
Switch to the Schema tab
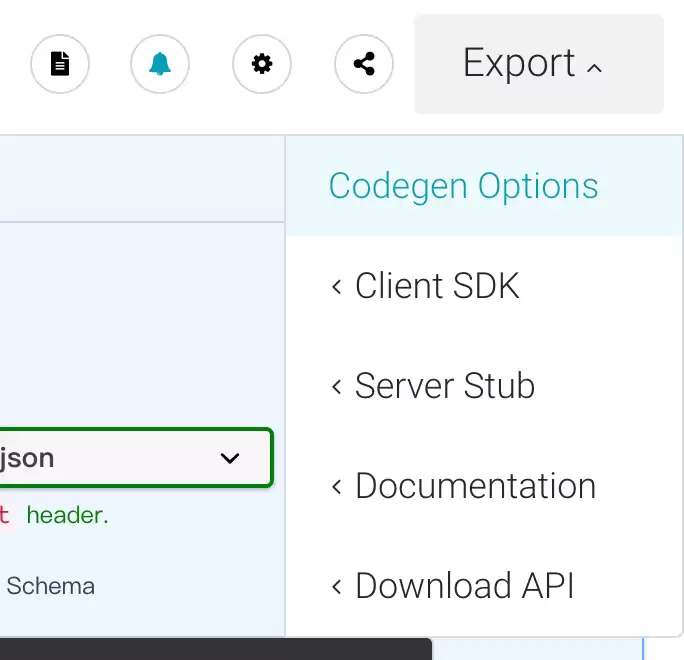click(51, 586)
